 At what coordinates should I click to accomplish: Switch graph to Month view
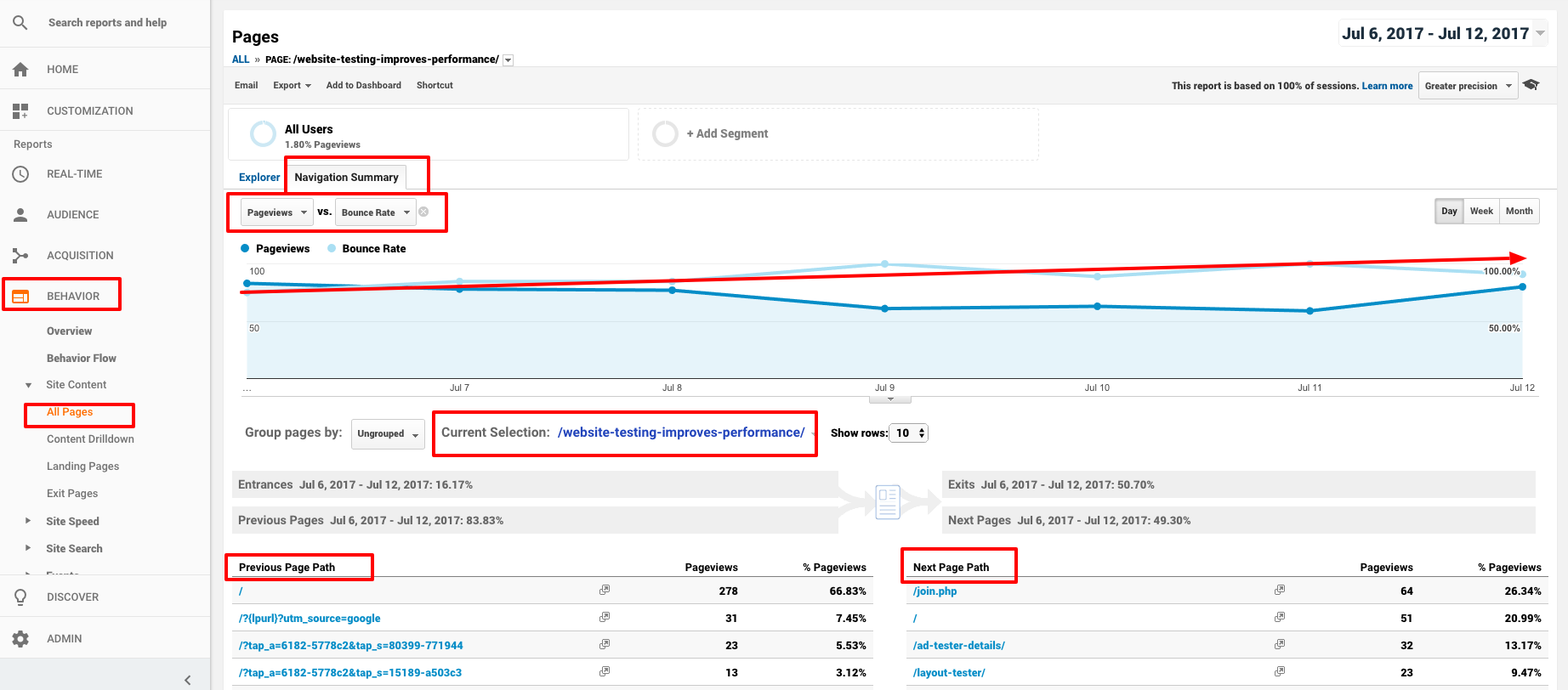(x=1519, y=211)
